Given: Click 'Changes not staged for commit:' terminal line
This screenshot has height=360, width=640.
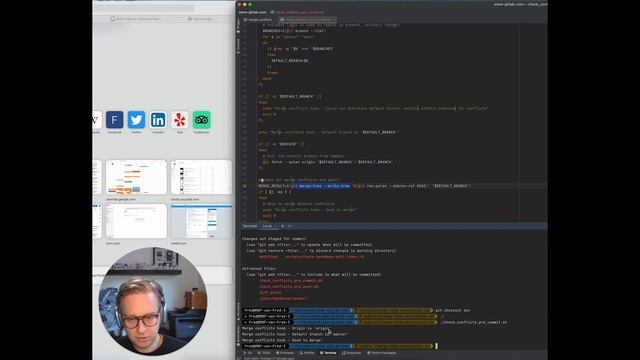Looking at the screenshot, I should click(275, 239).
